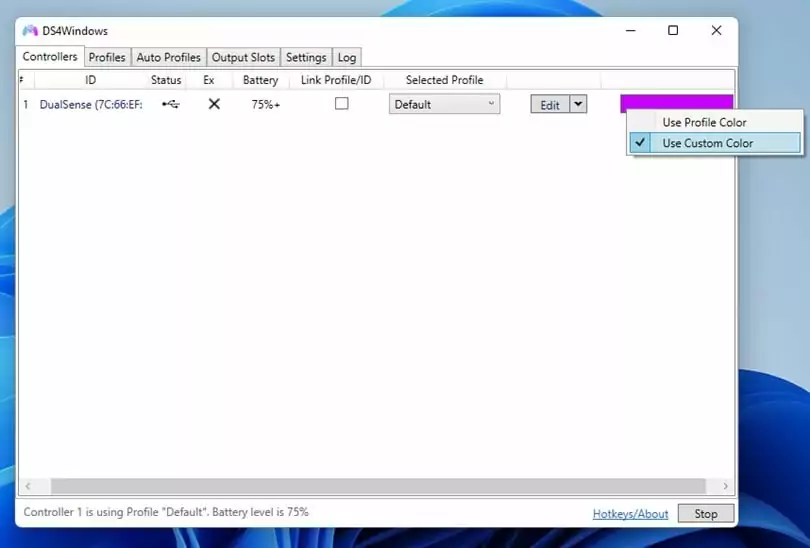The width and height of the screenshot is (810, 548).
Task: View the Log tab
Action: coord(347,58)
